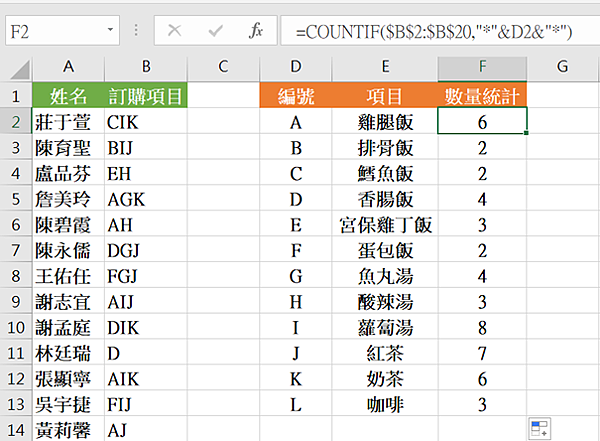Click the Insert Function fx icon
Screen dimensions: 600x441
256,31
